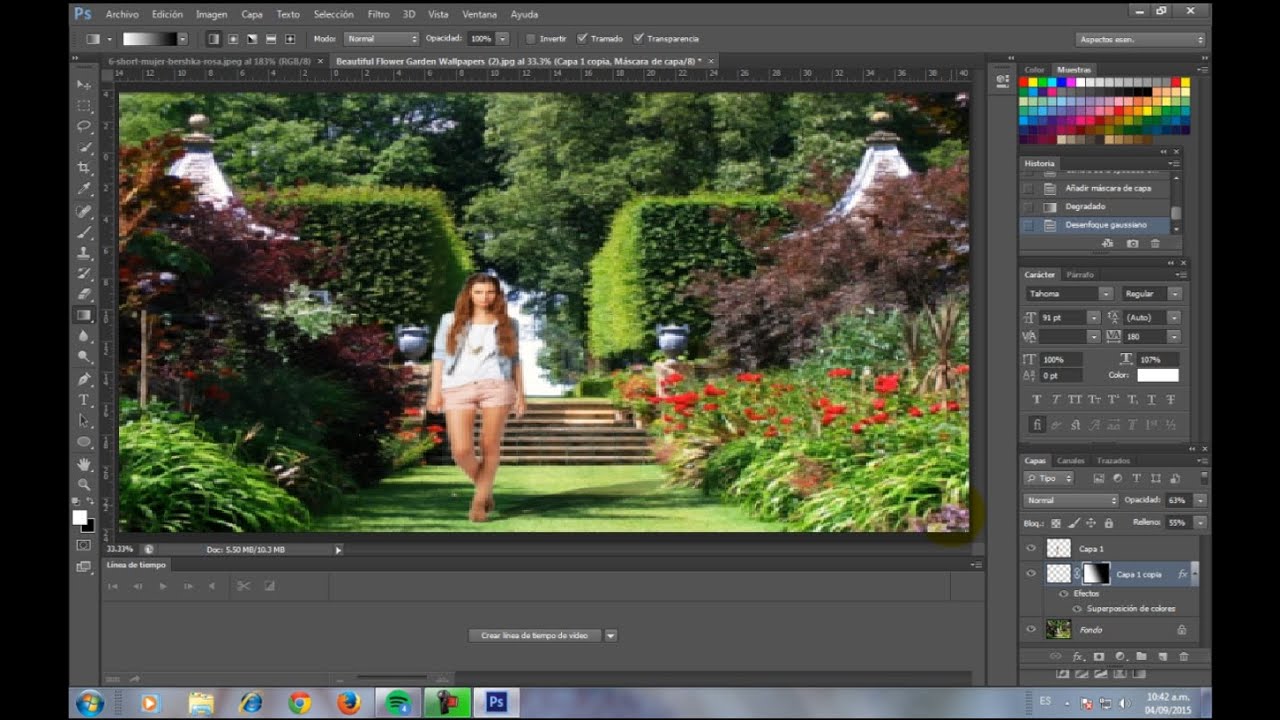Click Crear línea de tiempo de vídeo button

coord(534,635)
